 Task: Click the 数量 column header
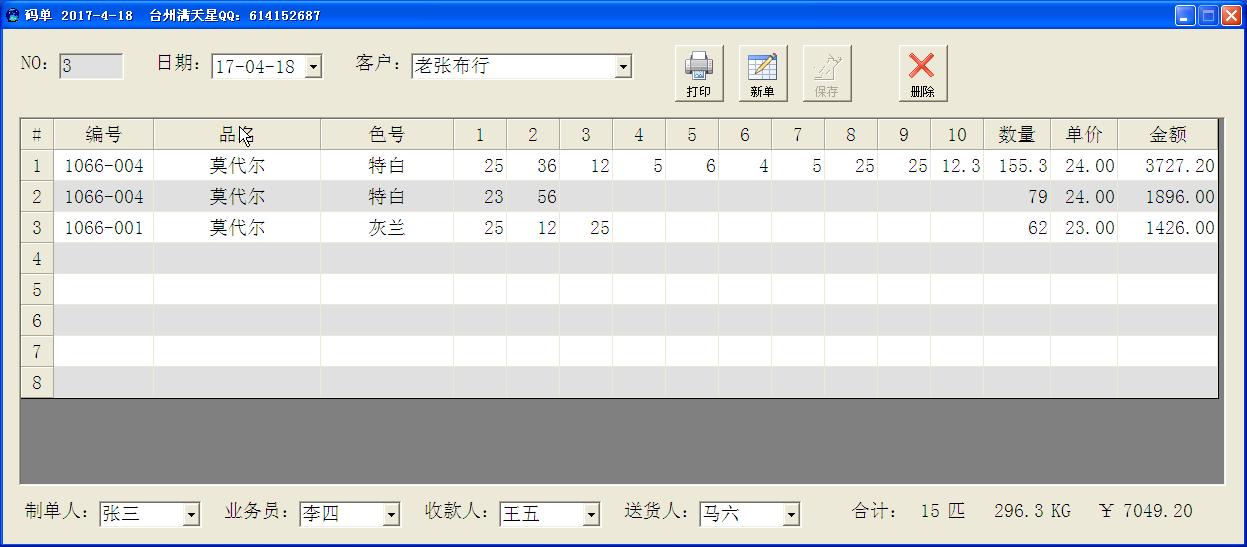coord(1017,135)
